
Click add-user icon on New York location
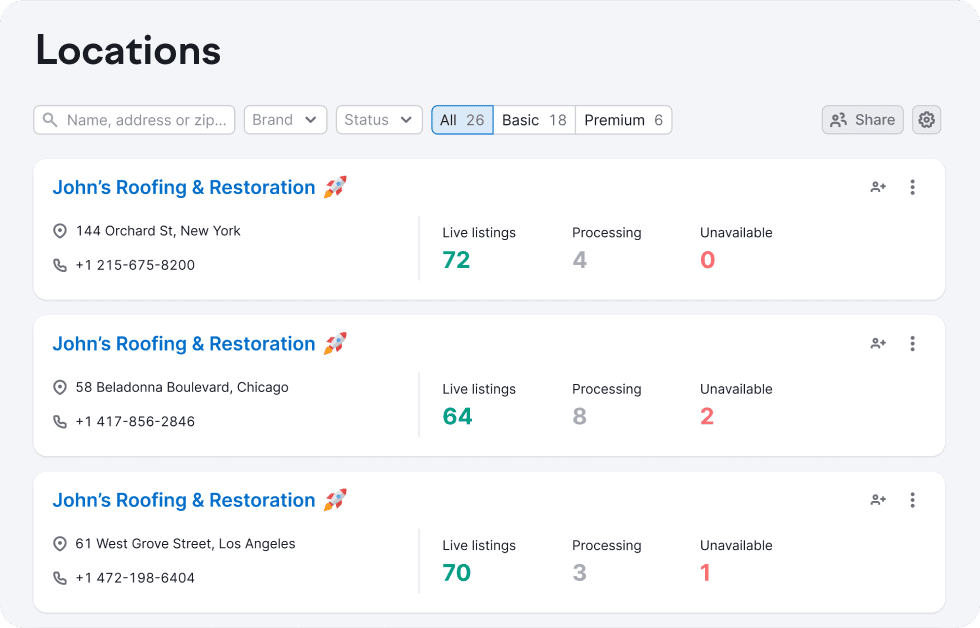coord(878,187)
